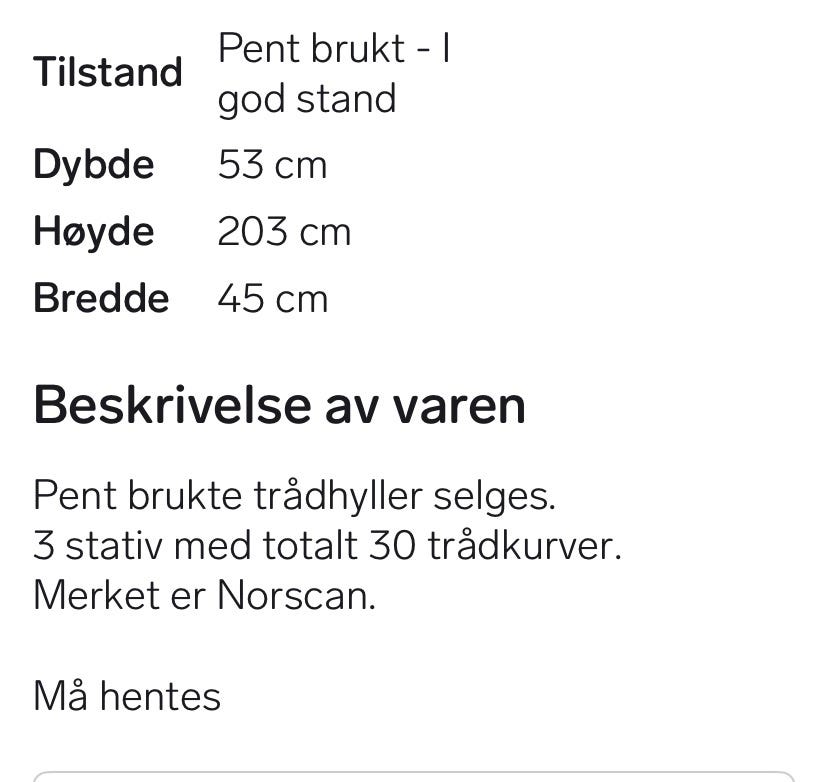Click "med totalt" in the description
This screenshot has height=782, width=822.
266,546
